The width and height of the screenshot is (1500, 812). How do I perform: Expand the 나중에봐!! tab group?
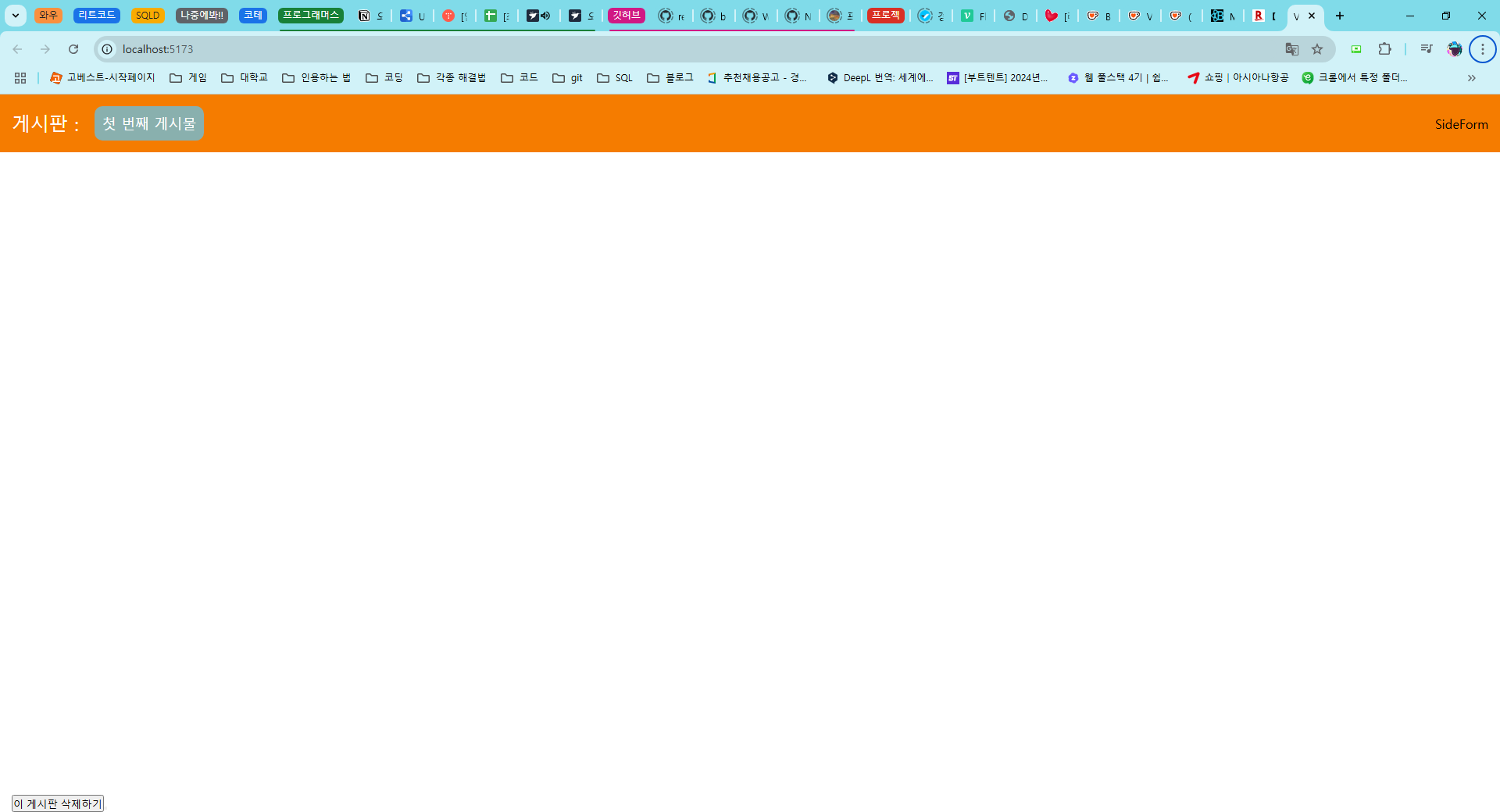[x=202, y=16]
